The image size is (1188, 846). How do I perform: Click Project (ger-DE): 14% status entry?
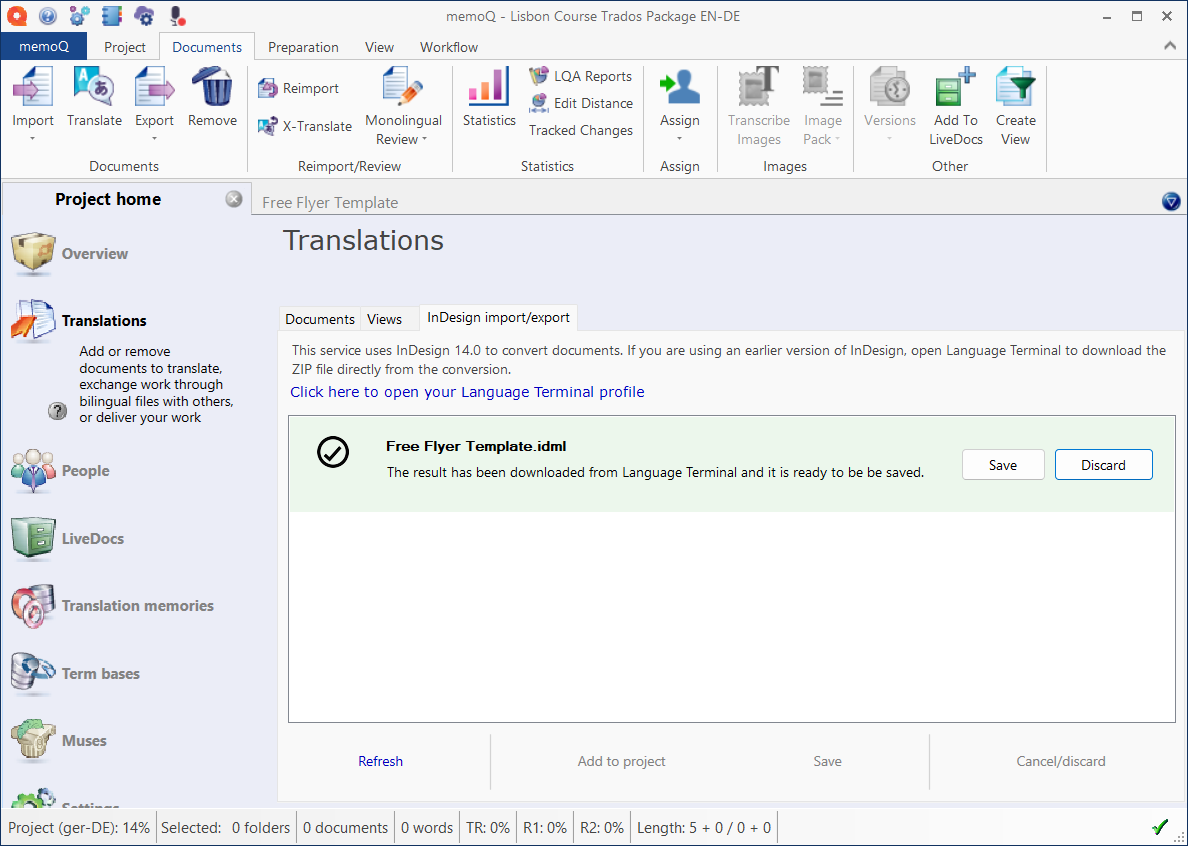[80, 828]
